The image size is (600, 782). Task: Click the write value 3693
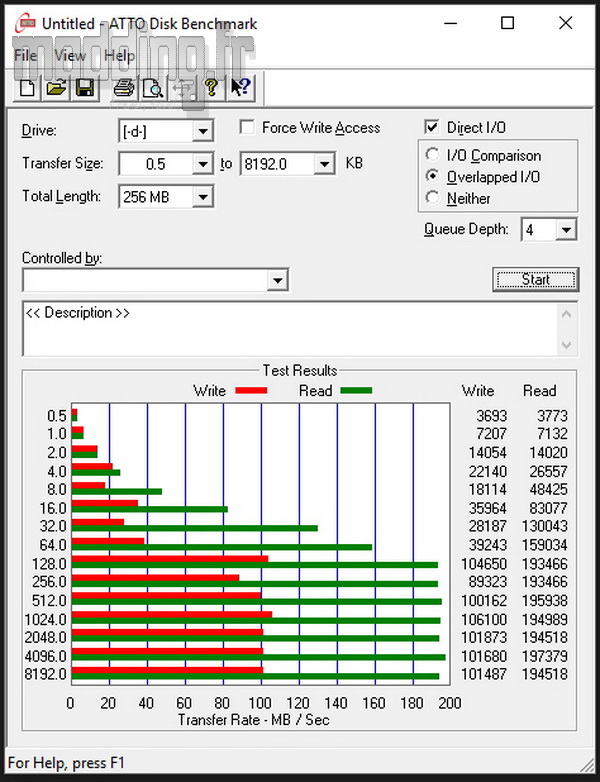(492, 415)
